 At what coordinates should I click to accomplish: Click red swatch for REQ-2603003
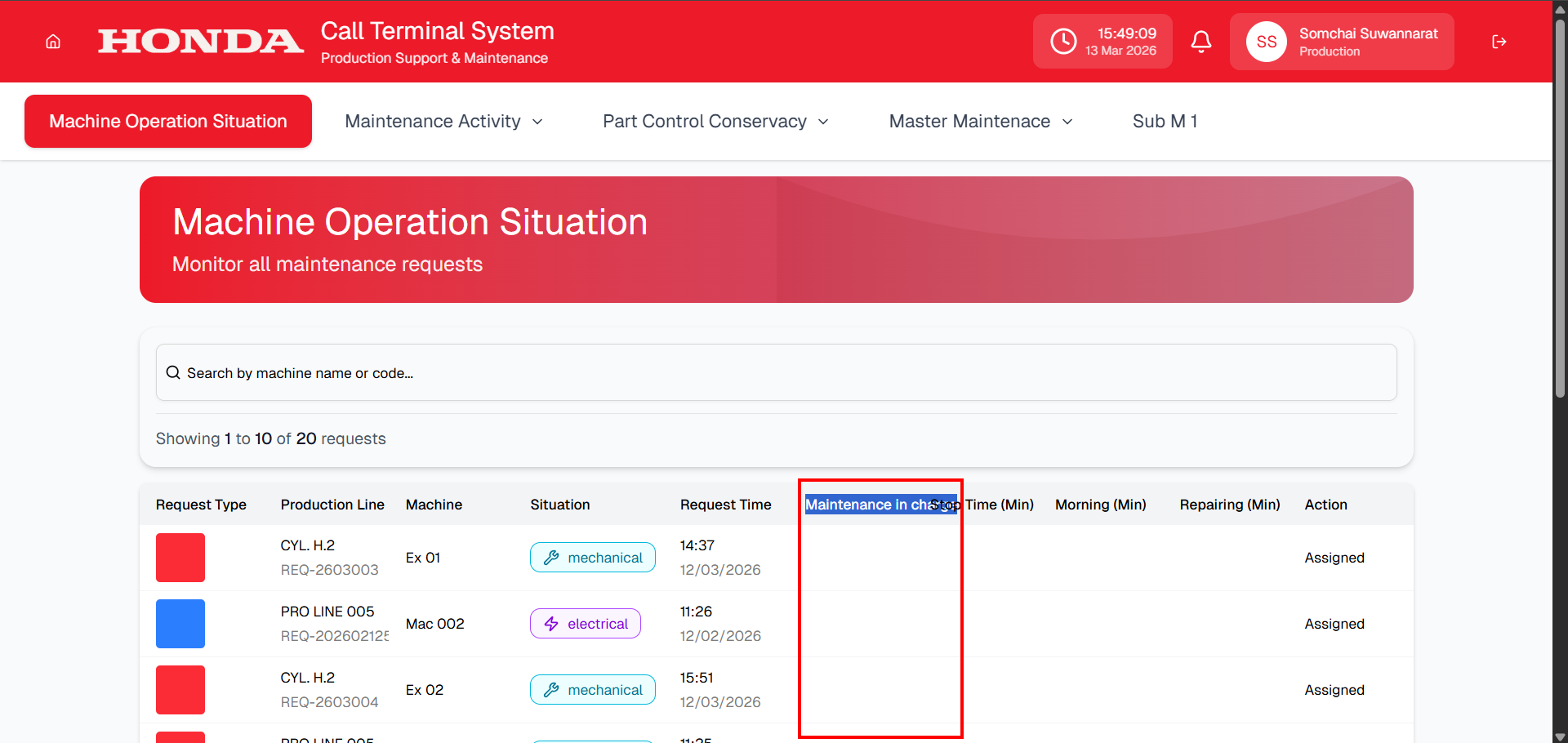coord(180,558)
